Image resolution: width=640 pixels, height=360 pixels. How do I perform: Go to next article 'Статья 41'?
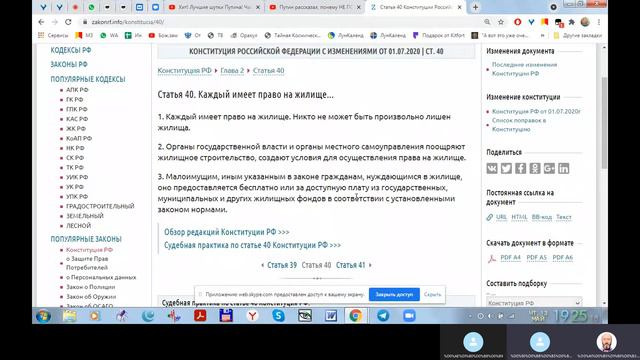(350, 265)
